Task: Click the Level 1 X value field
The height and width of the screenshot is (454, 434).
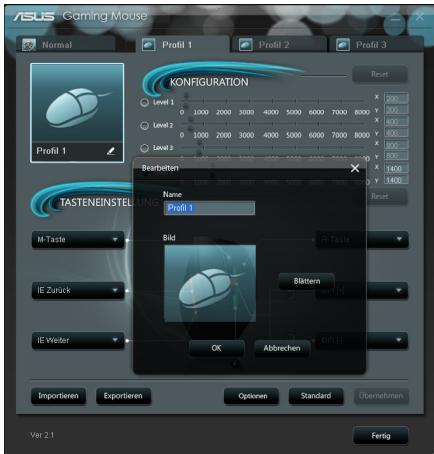Action: (396, 98)
